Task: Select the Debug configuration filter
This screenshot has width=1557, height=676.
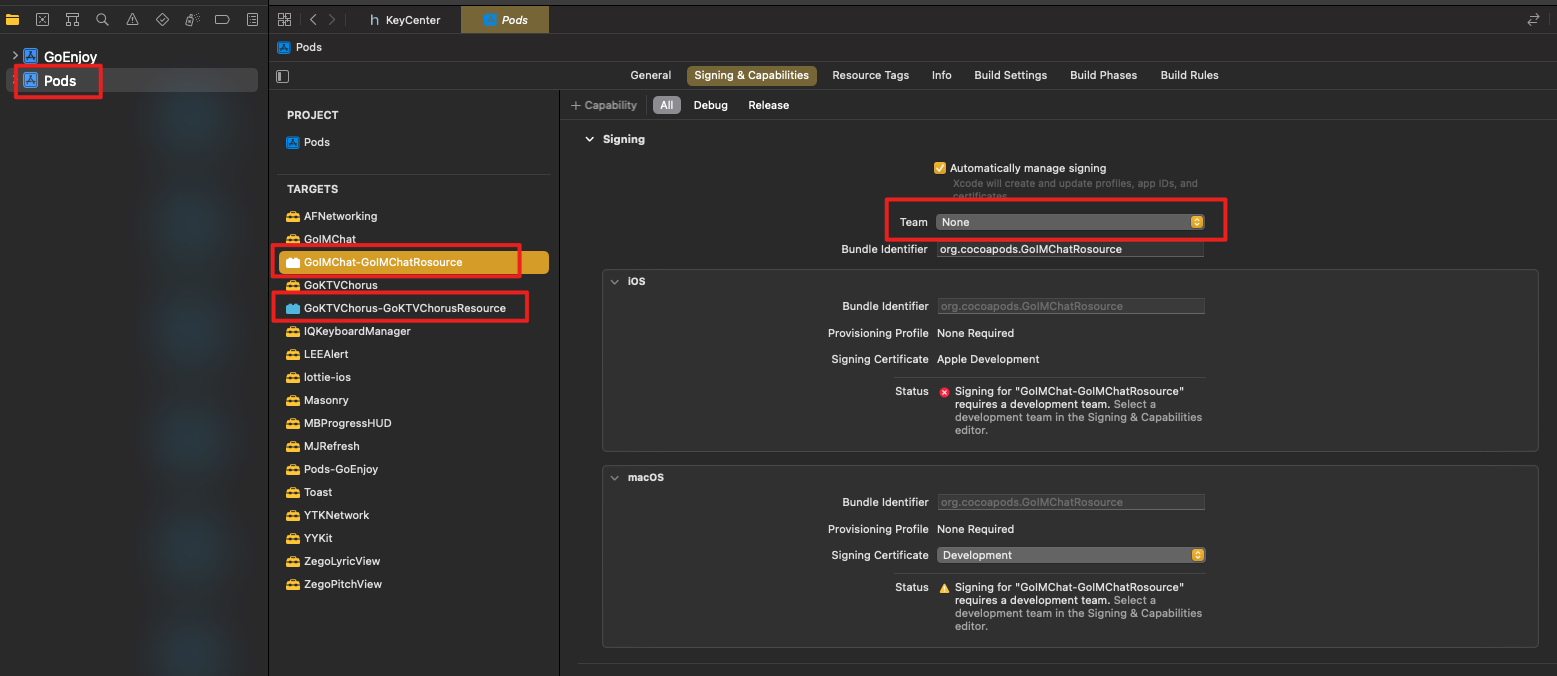Action: tap(711, 105)
